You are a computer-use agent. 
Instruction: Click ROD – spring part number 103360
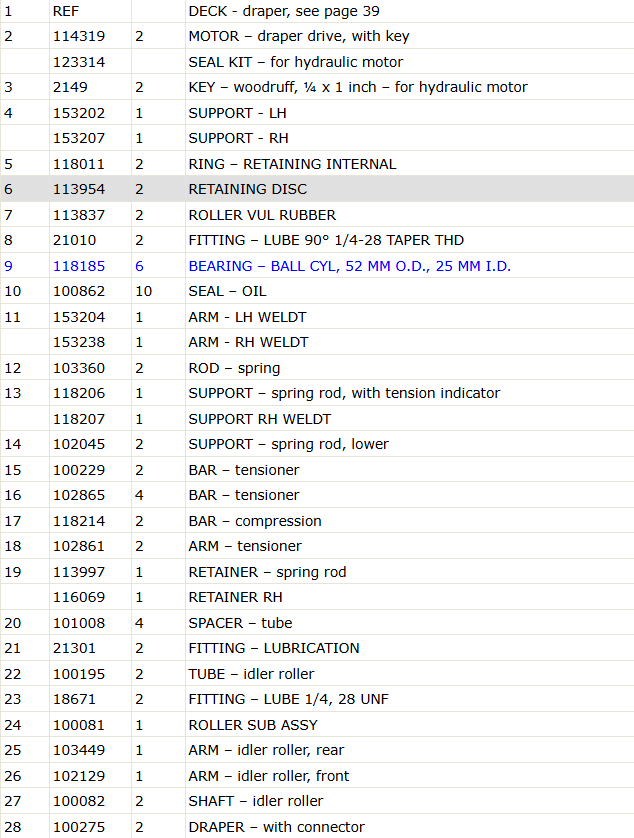point(79,368)
